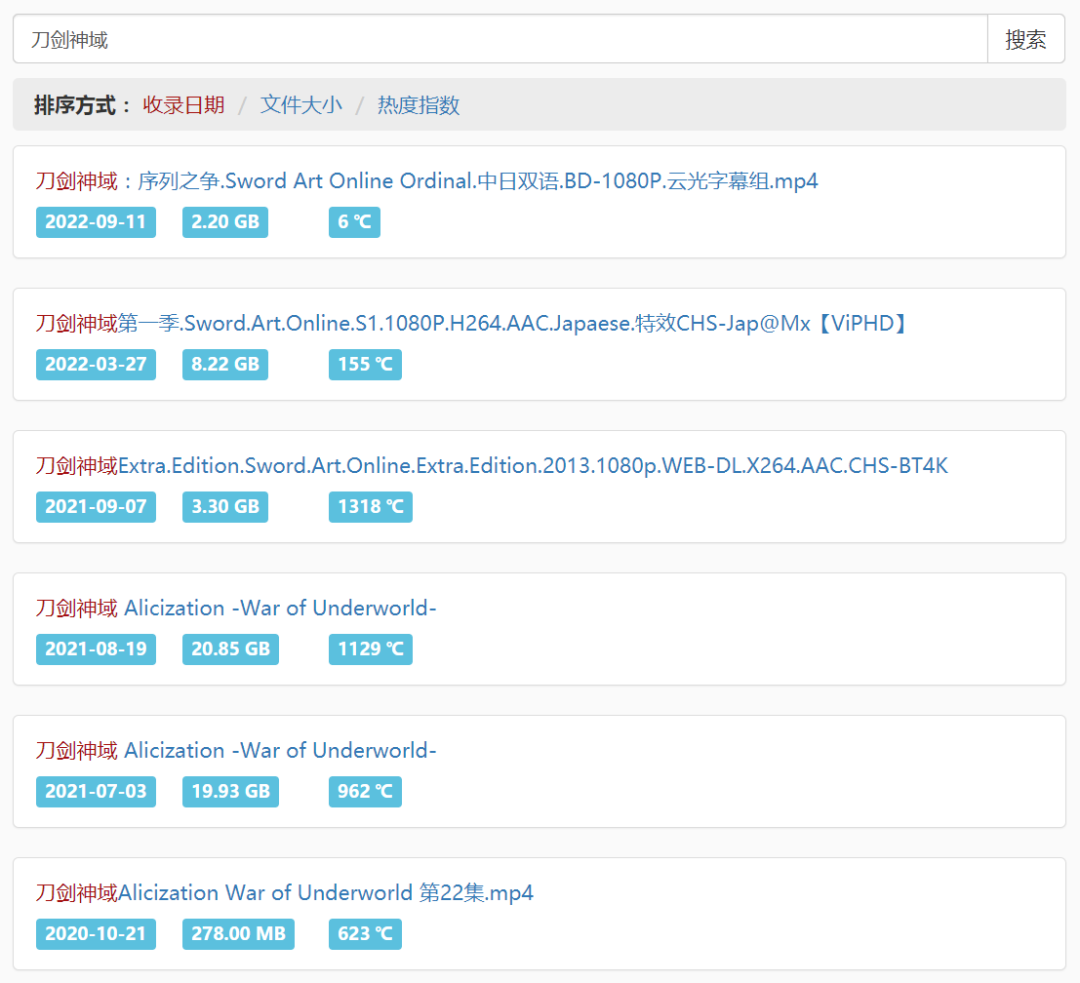This screenshot has height=983, width=1080.
Task: Open the Extra.Edition 2013 1080p WEB-DL result
Action: (x=492, y=466)
